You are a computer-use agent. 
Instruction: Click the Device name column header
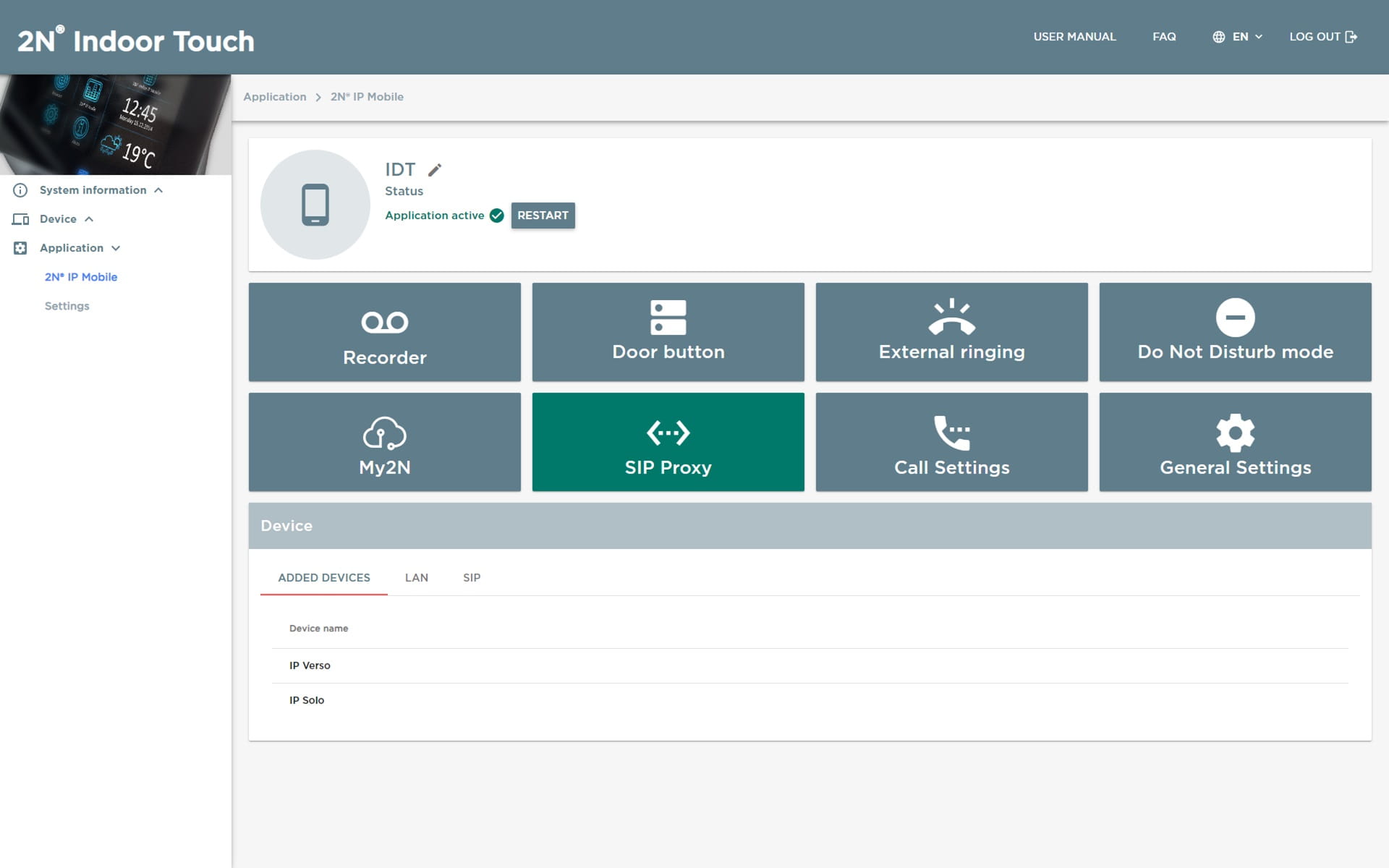[319, 629]
